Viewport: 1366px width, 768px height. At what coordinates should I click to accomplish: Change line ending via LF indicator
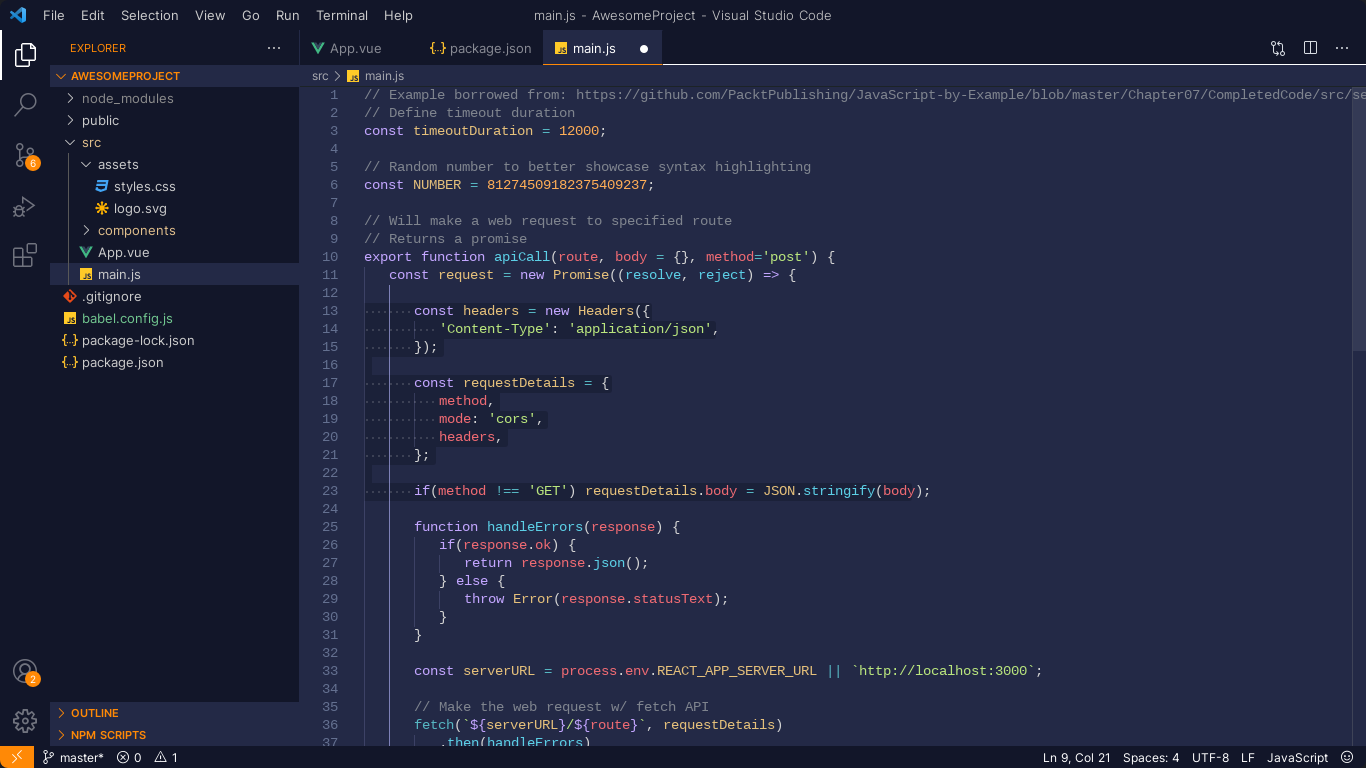[x=1248, y=757]
